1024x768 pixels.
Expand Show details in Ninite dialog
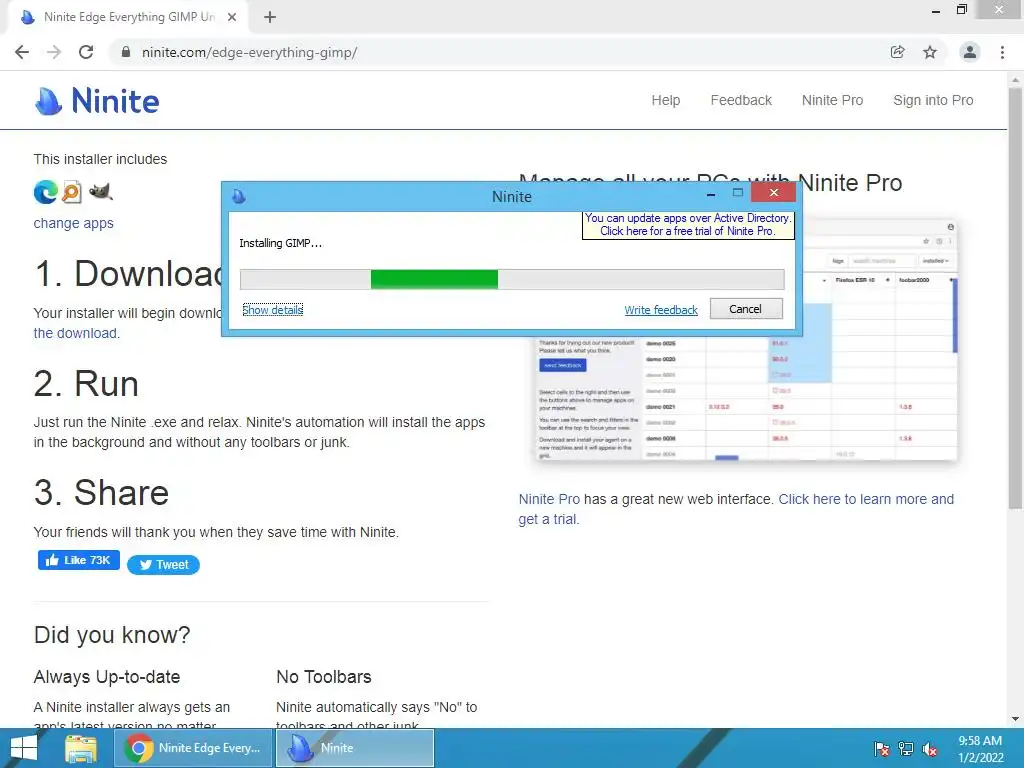point(272,310)
